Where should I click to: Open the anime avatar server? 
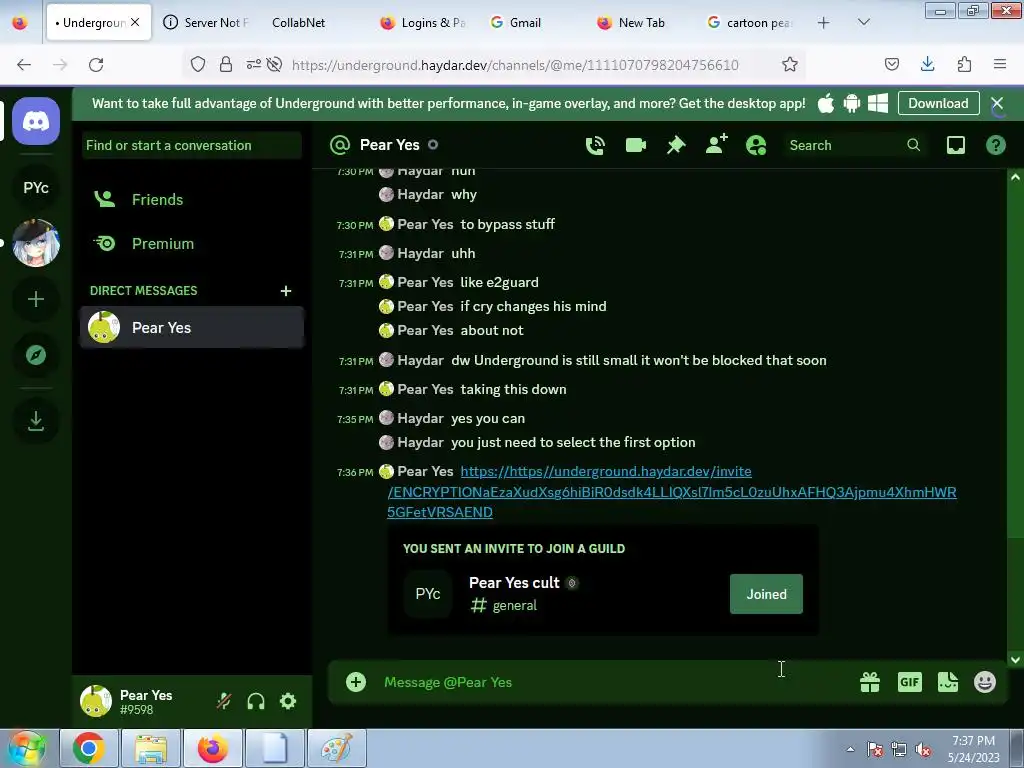(x=36, y=243)
